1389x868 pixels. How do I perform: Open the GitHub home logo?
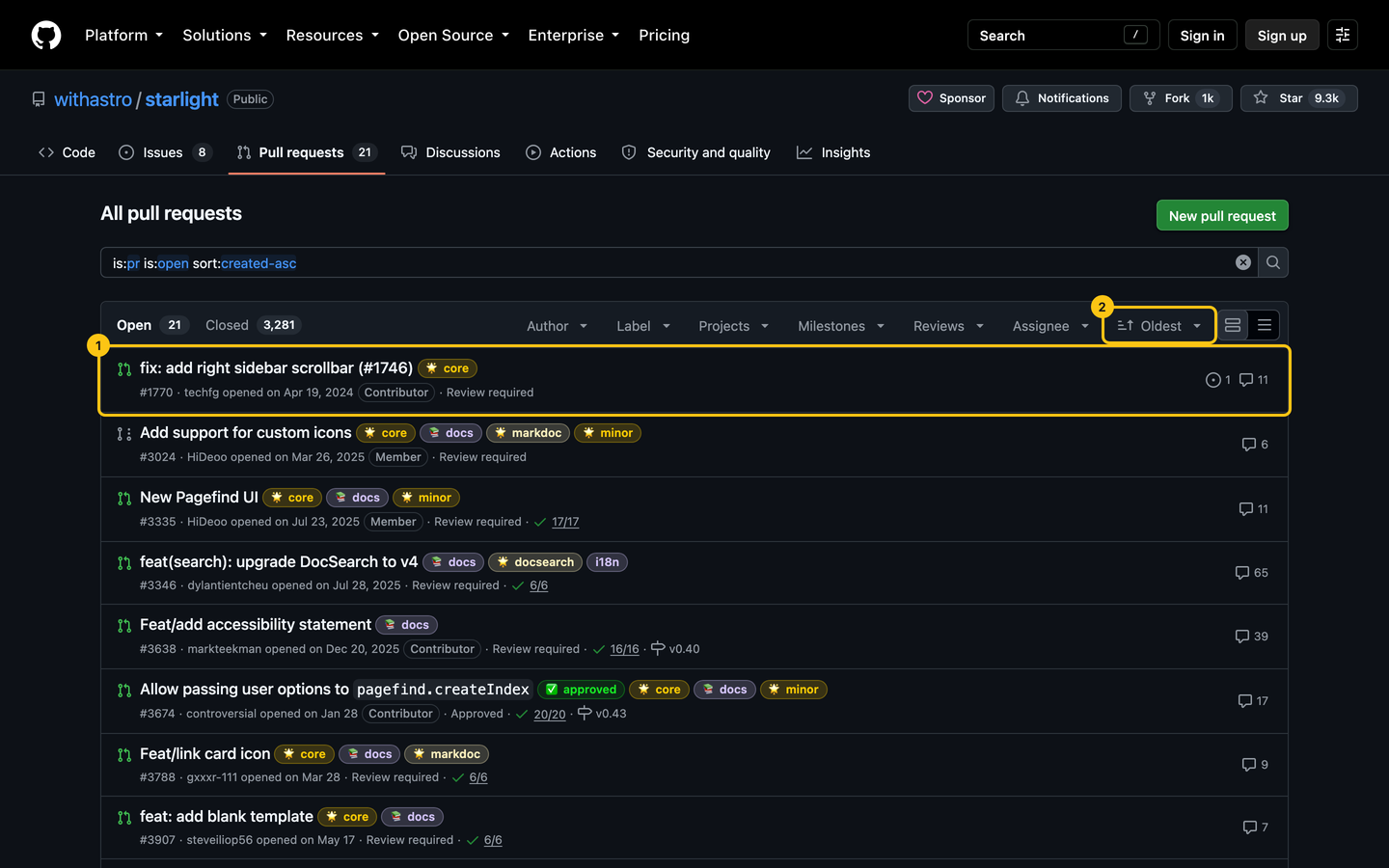(46, 36)
